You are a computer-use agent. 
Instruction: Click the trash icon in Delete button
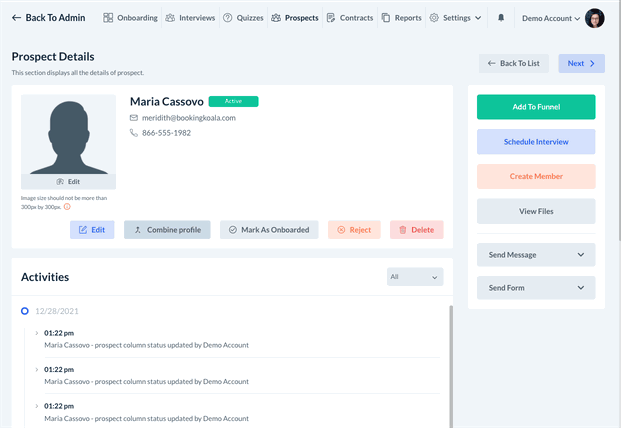click(403, 230)
